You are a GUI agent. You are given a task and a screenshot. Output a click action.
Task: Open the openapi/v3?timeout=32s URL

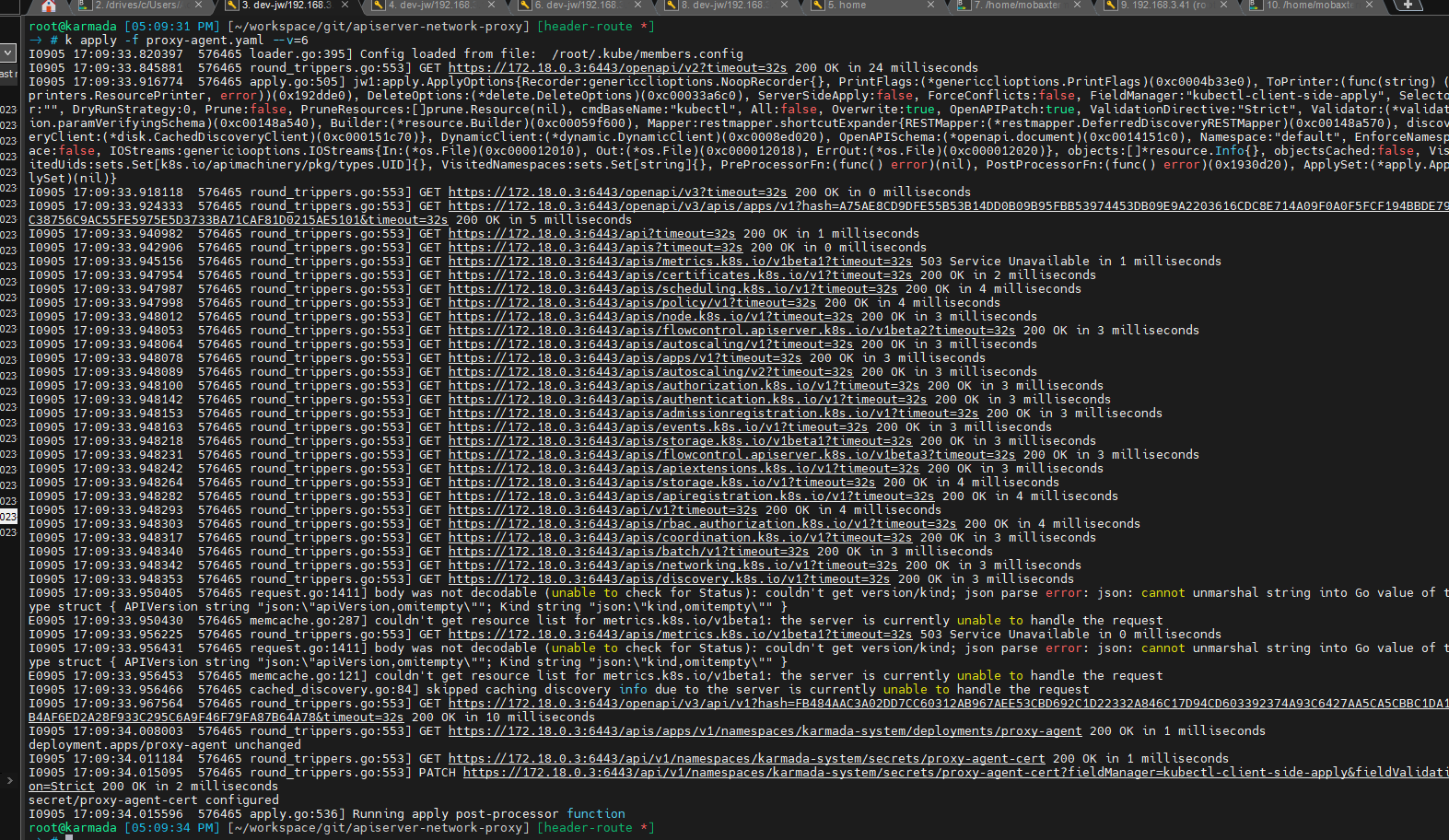pyautogui.click(x=617, y=192)
